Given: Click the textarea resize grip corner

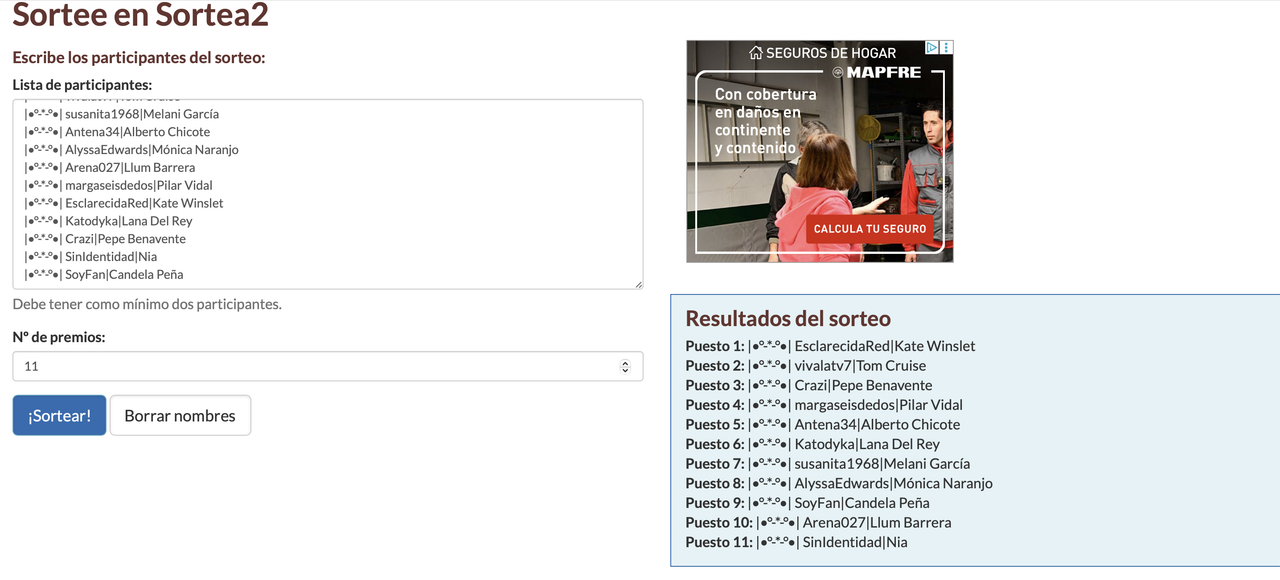Looking at the screenshot, I should [638, 285].
